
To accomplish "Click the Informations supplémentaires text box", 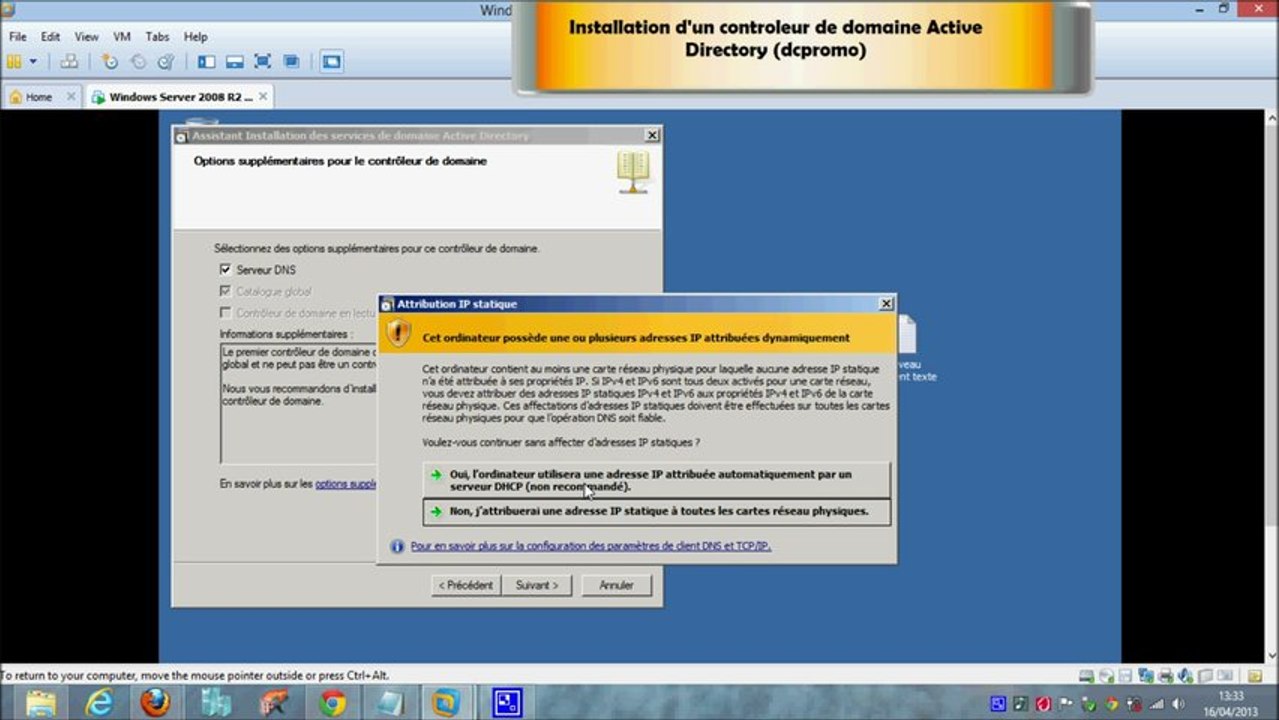I will (x=299, y=404).
